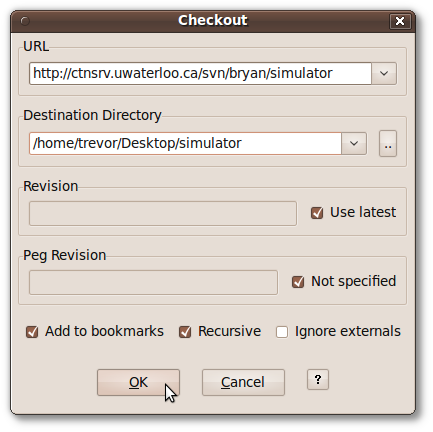
Task: Click the Cancel button
Action: point(243,382)
